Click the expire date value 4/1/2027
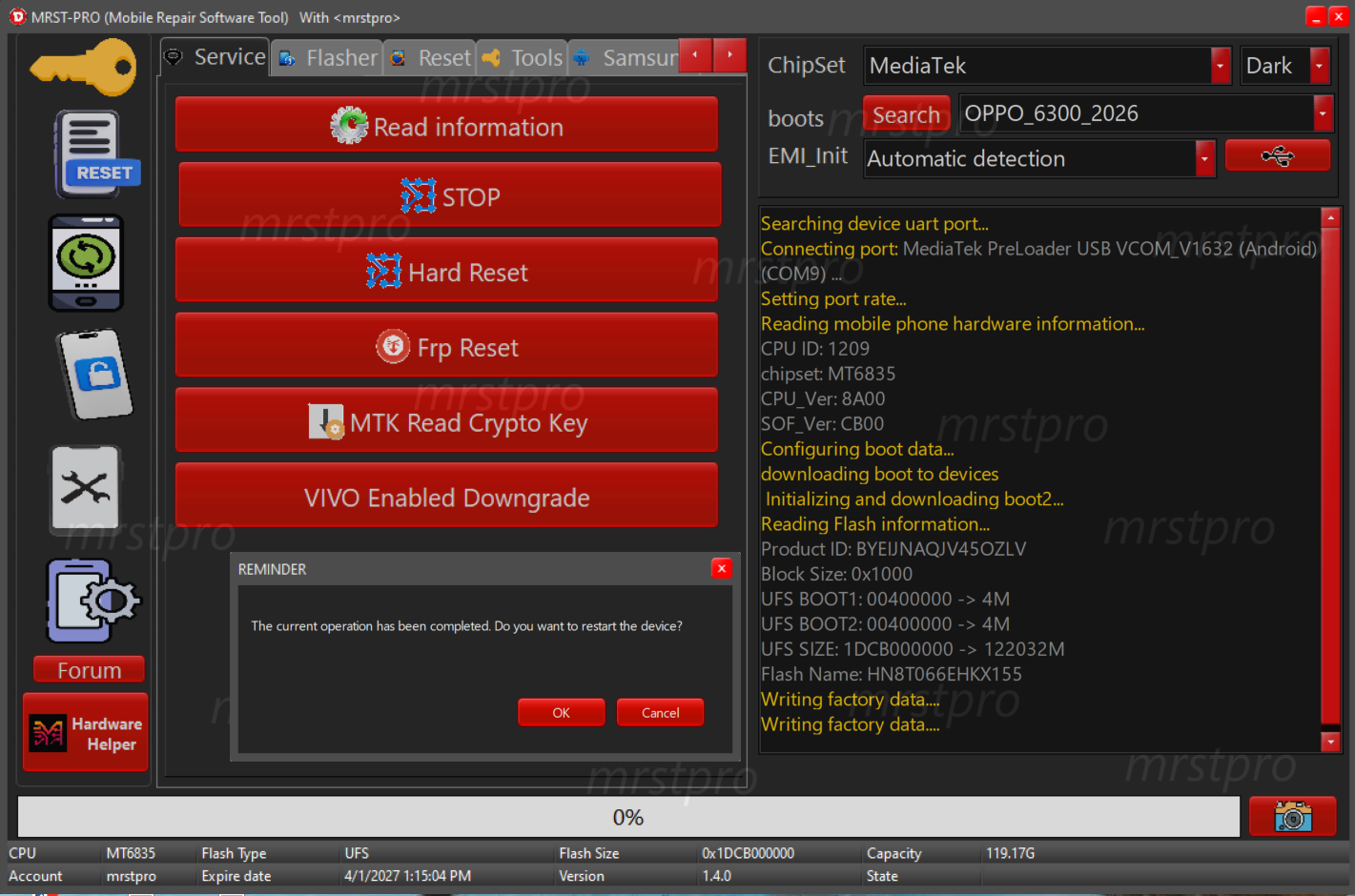This screenshot has width=1355, height=896. pos(407,876)
